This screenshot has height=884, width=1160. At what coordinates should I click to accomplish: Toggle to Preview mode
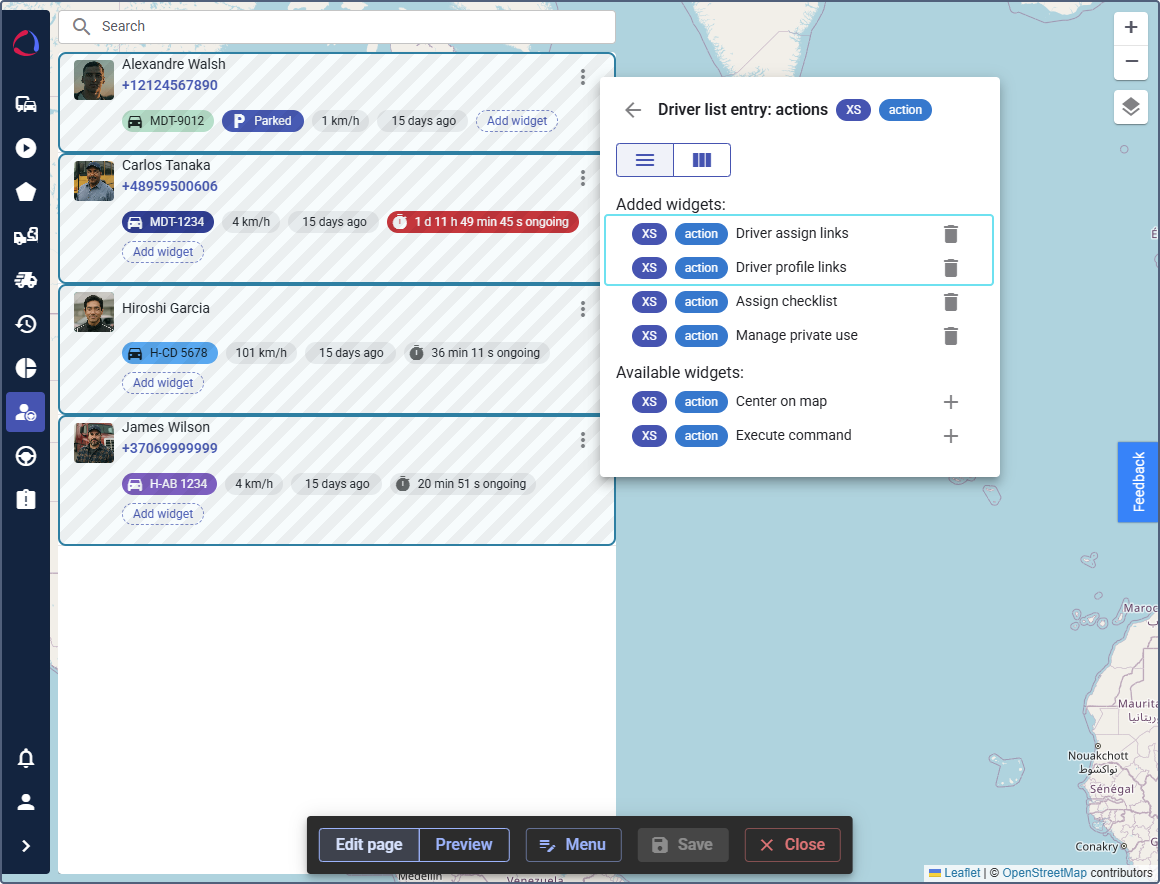pos(464,845)
